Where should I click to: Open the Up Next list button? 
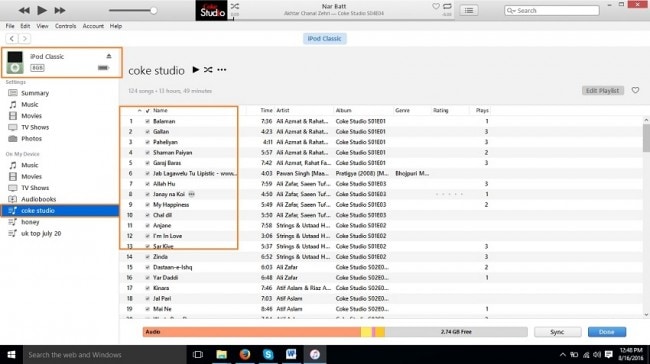[469, 10]
